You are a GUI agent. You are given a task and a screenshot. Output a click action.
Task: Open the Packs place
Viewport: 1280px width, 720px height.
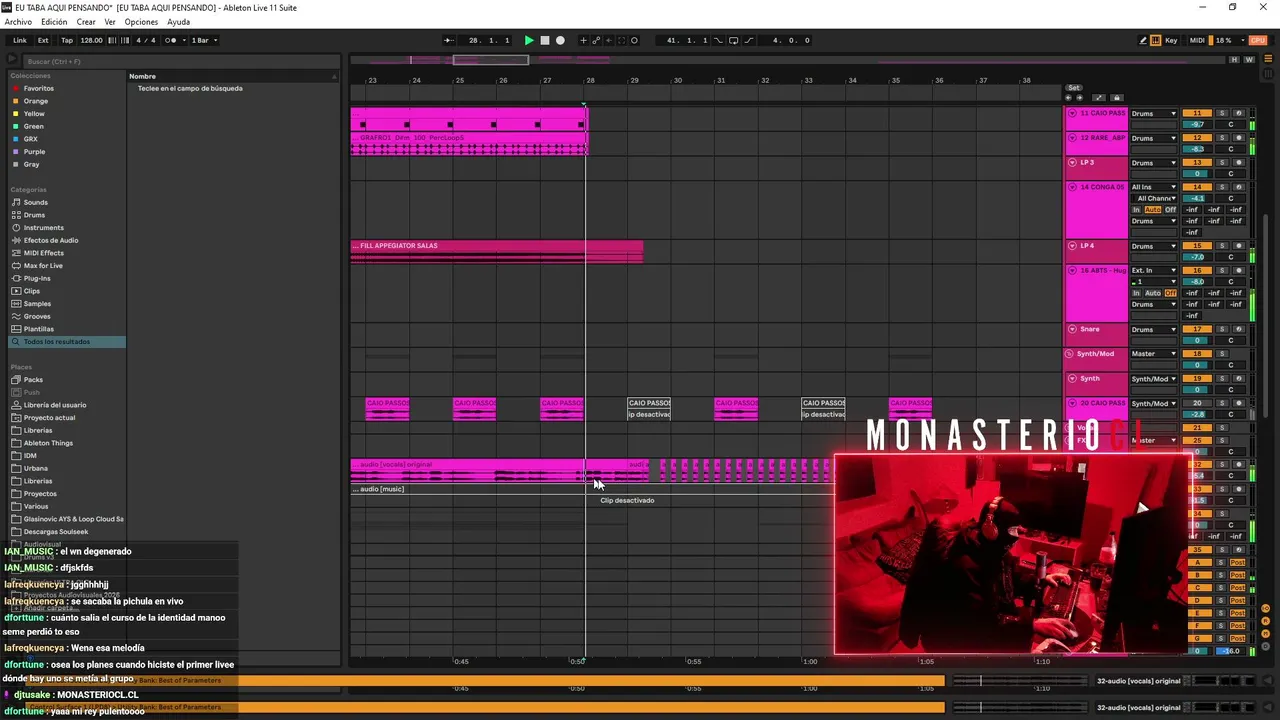click(33, 380)
